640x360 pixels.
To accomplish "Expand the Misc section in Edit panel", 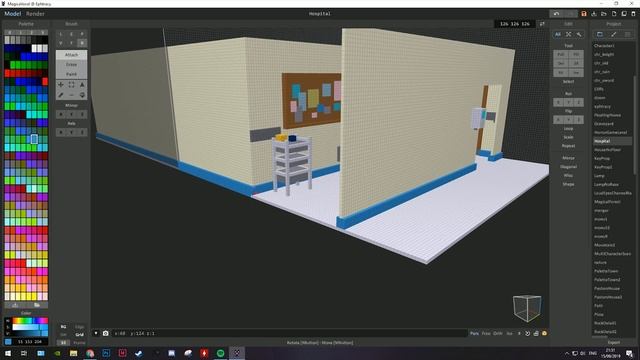I will [x=568, y=176].
